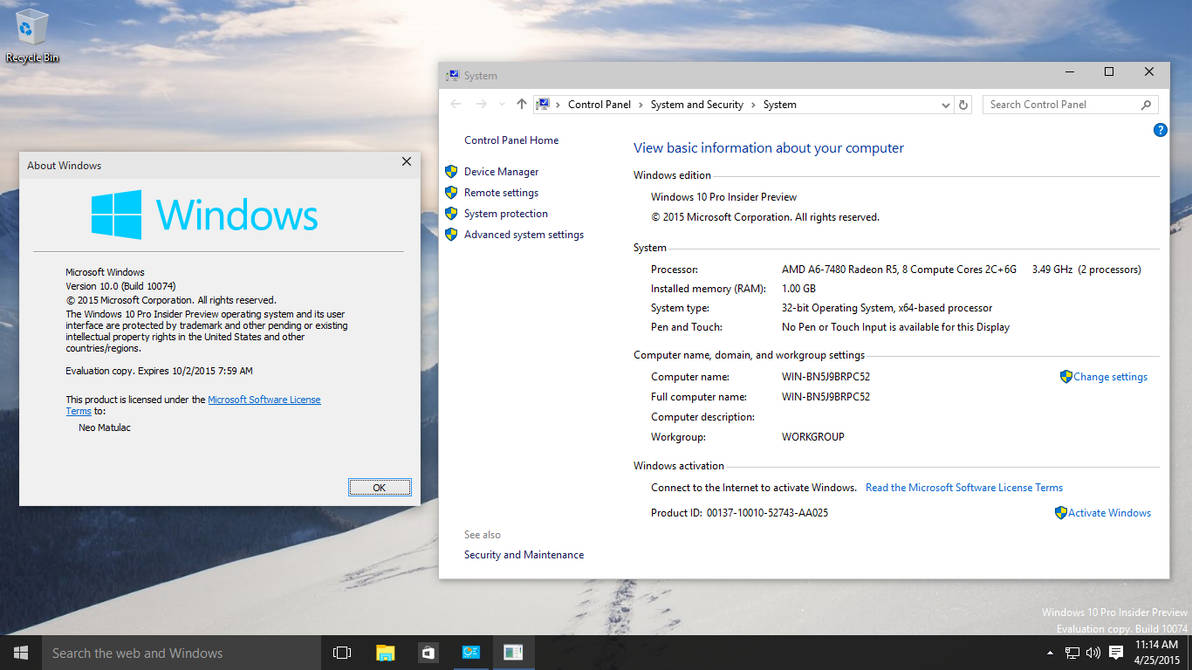
Task: Open recent locations dropdown arrow
Action: 502,104
